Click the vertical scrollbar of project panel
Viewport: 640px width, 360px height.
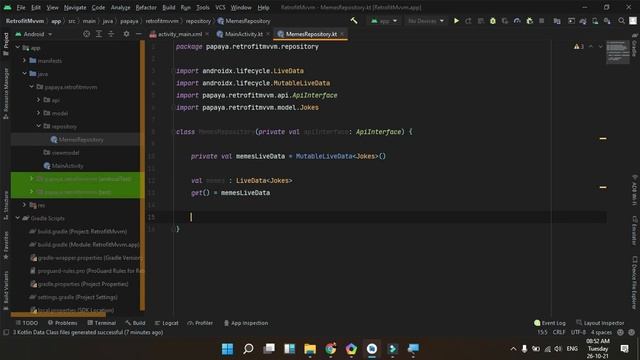click(x=142, y=176)
